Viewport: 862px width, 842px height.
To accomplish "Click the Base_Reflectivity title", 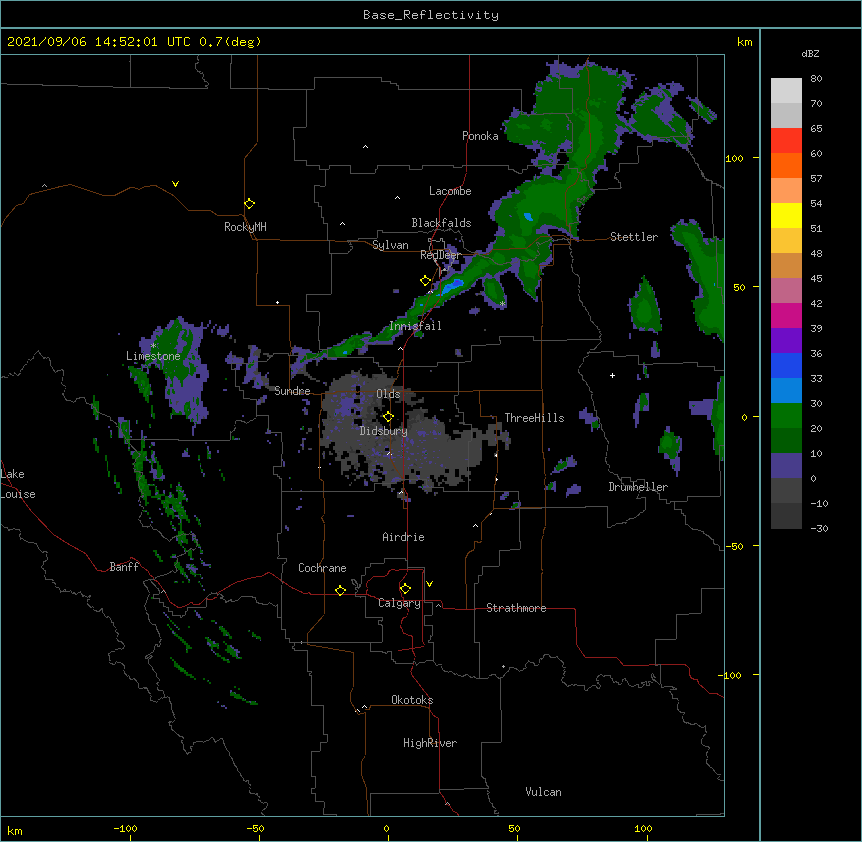I will 431,15.
